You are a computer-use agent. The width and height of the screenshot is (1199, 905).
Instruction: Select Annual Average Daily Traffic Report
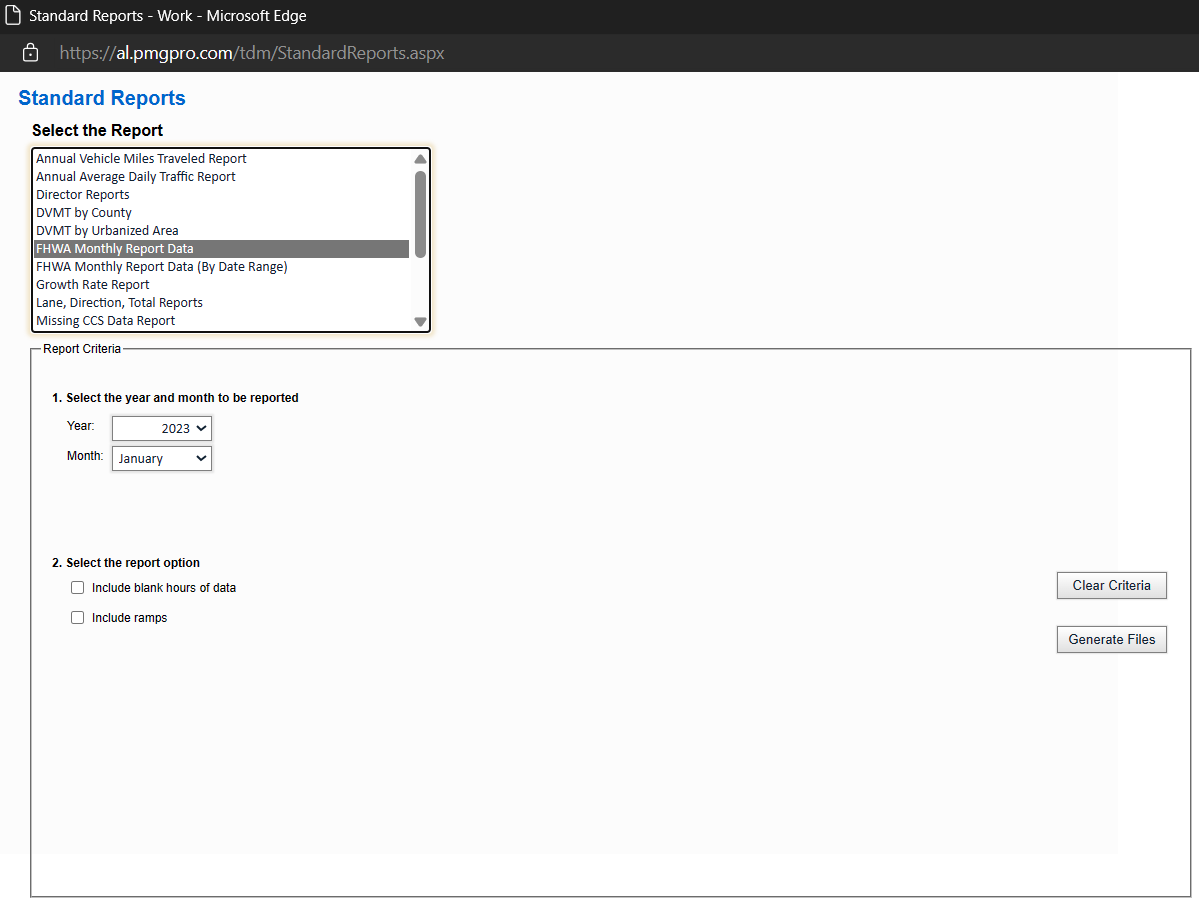(x=221, y=177)
